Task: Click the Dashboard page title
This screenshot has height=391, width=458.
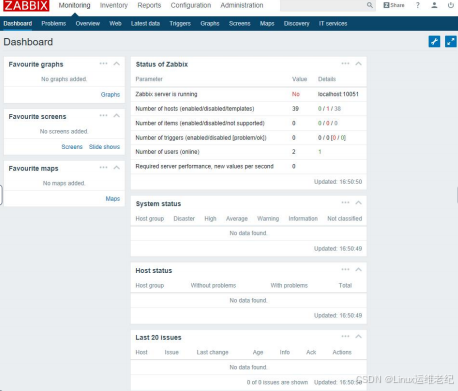Action: (28, 42)
